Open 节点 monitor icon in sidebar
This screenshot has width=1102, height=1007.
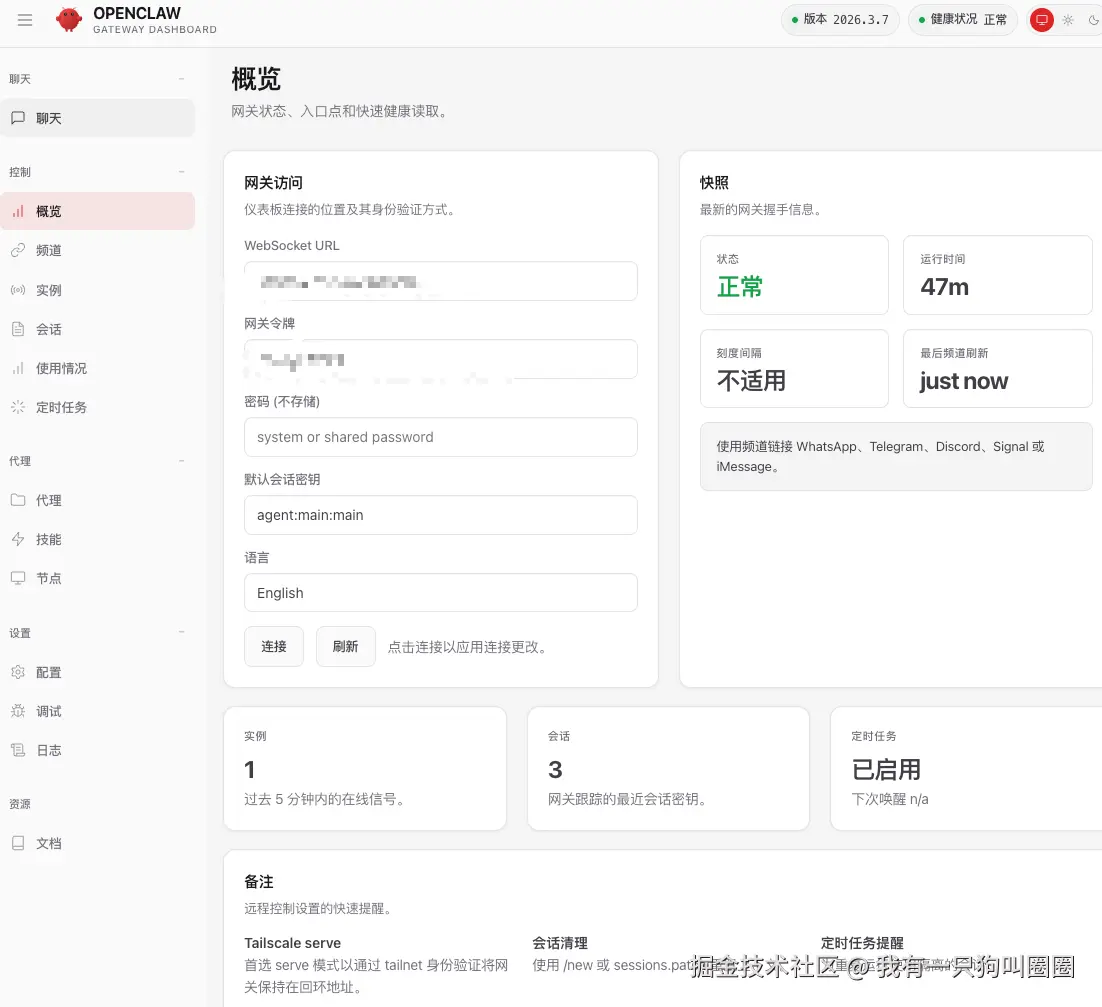18,578
